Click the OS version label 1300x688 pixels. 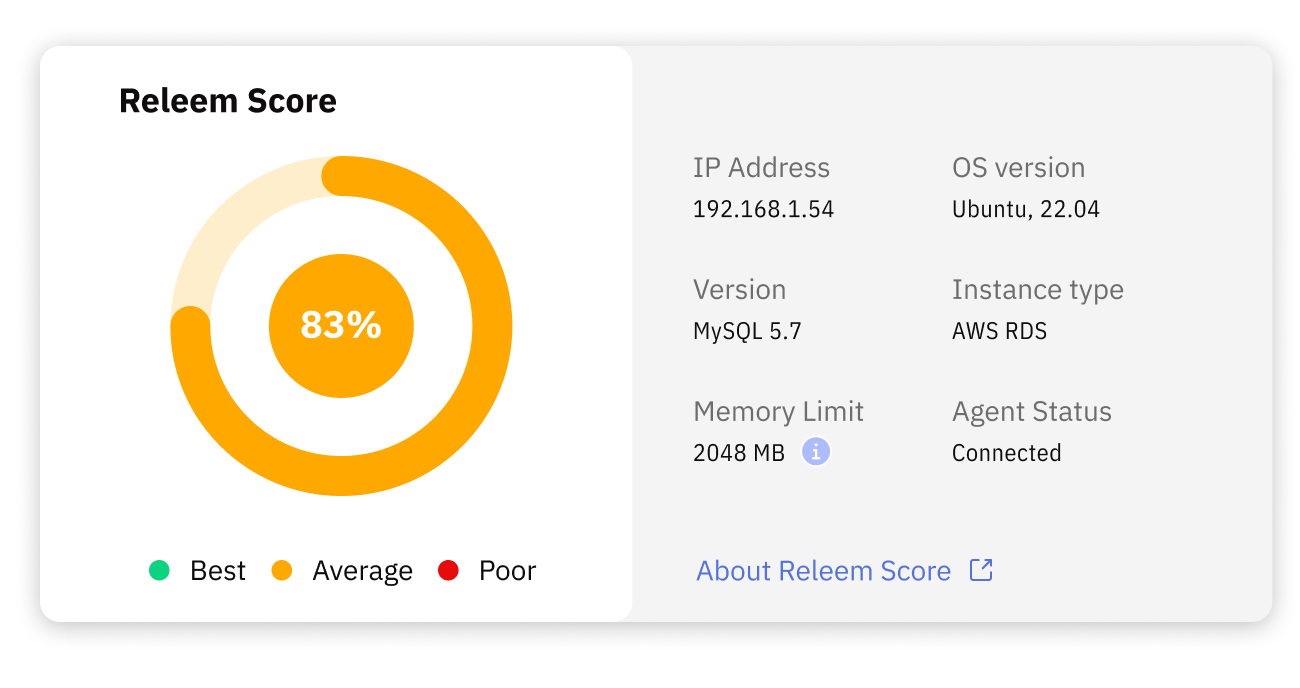1018,168
